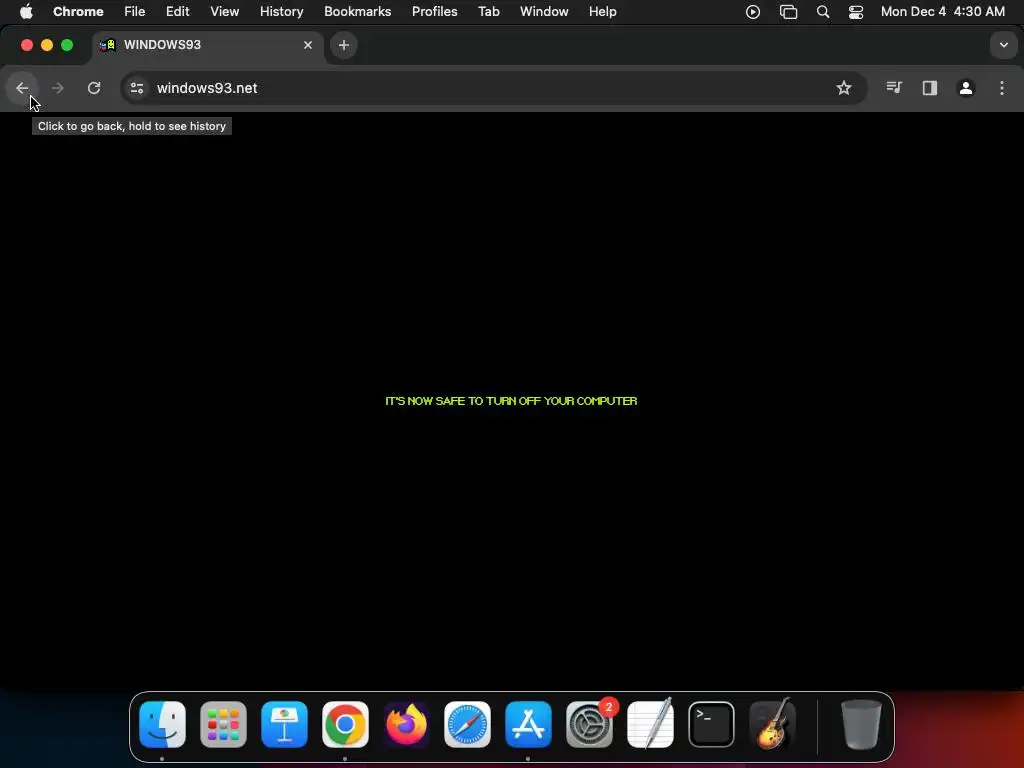Image resolution: width=1024 pixels, height=768 pixels.
Task: Launch GarageBand from the Dock
Action: click(x=773, y=724)
